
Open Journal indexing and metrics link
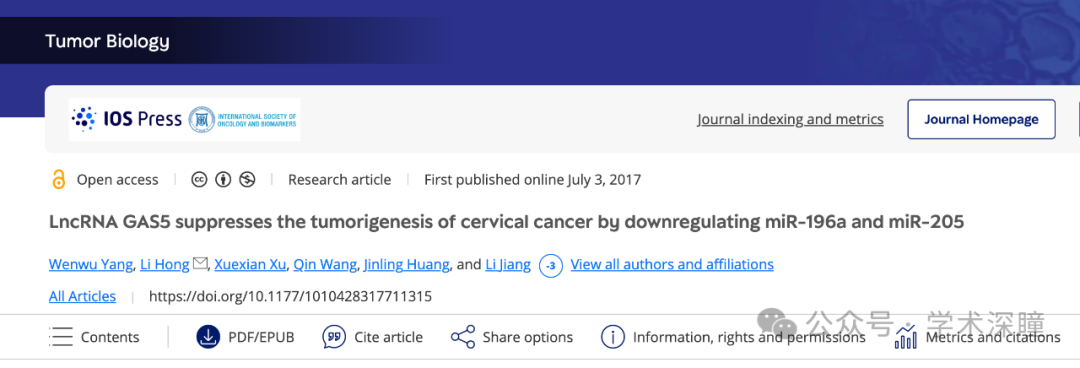[790, 119]
